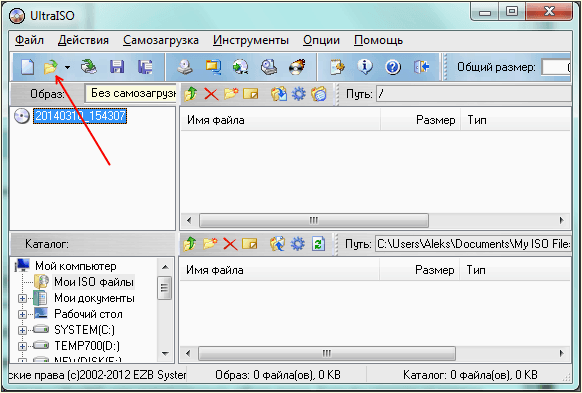The width and height of the screenshot is (582, 393).
Task: Sort image pane by Размер column
Action: point(421,120)
